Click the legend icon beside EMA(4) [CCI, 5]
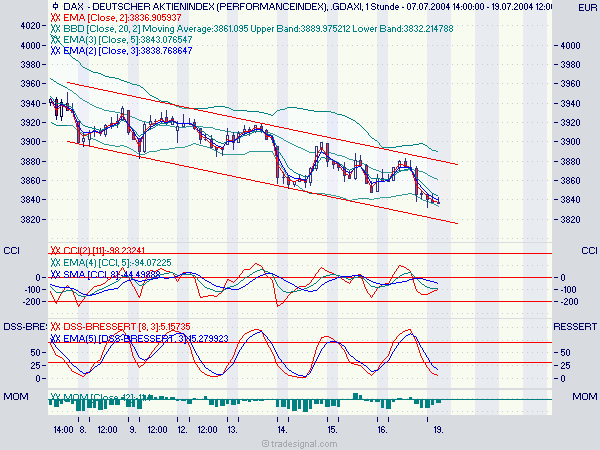The height and width of the screenshot is (450, 600). 55,263
